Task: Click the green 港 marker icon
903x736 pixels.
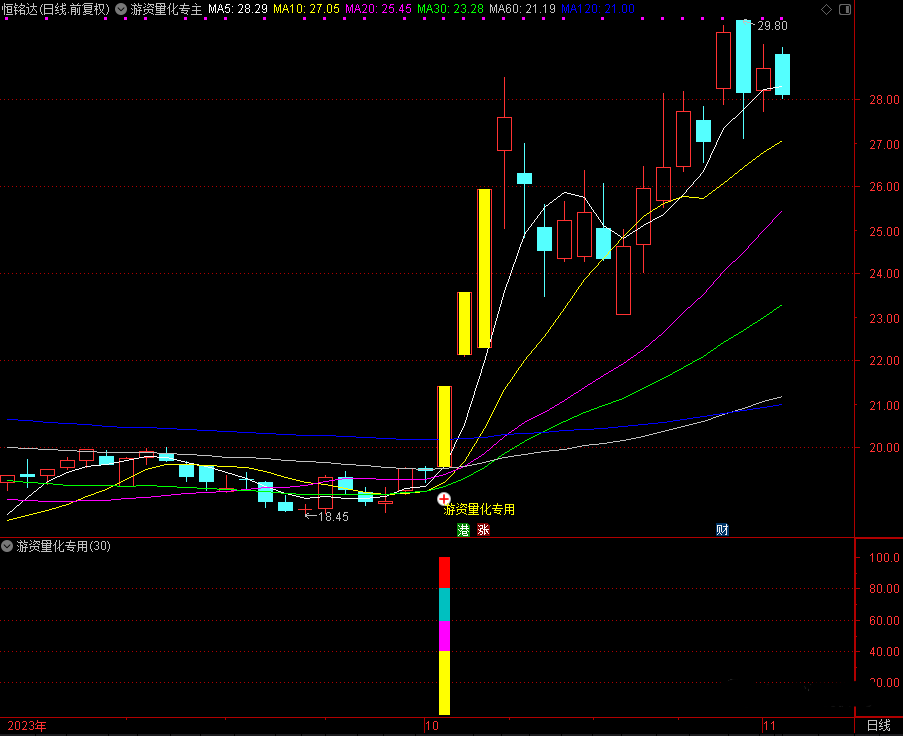Action: tap(463, 530)
